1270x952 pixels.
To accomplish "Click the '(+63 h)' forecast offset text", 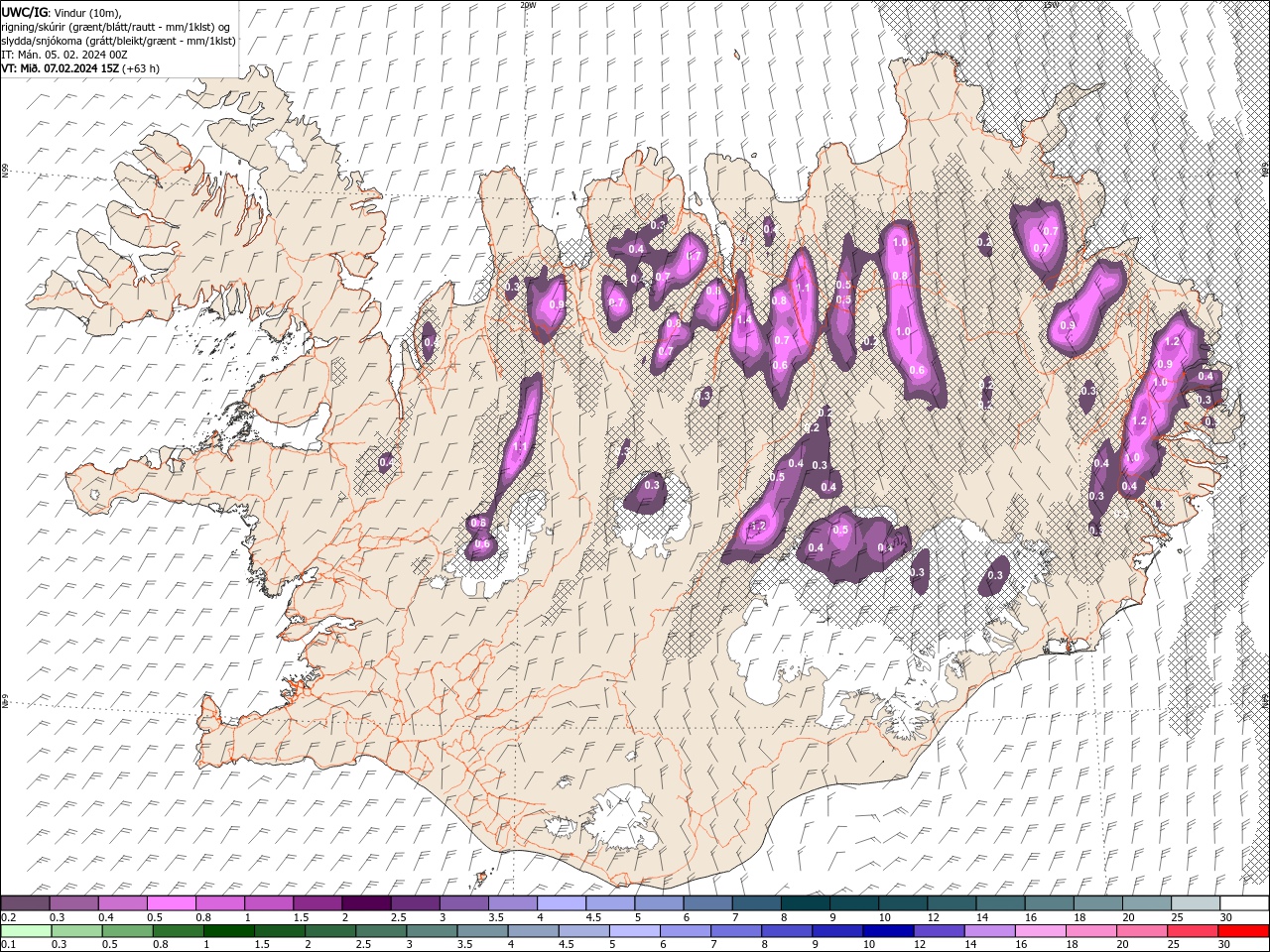I will coord(141,68).
